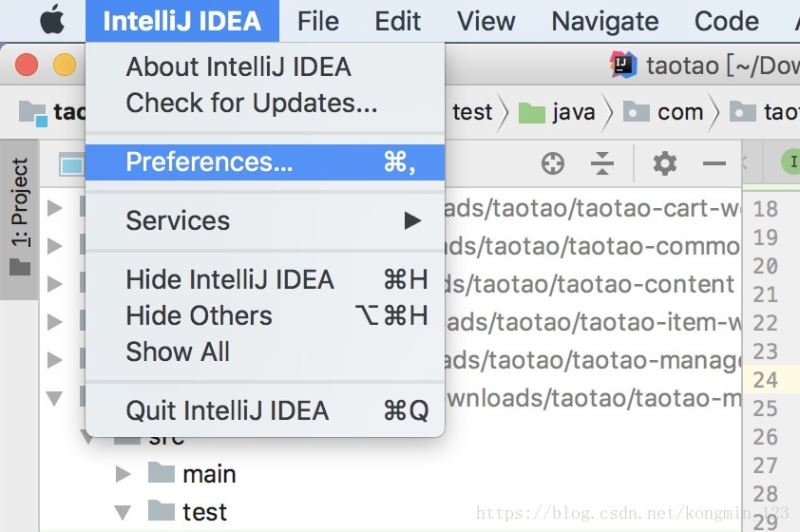Image resolution: width=800 pixels, height=532 pixels.
Task: Click line number 24 in the editor gutter
Action: (766, 380)
